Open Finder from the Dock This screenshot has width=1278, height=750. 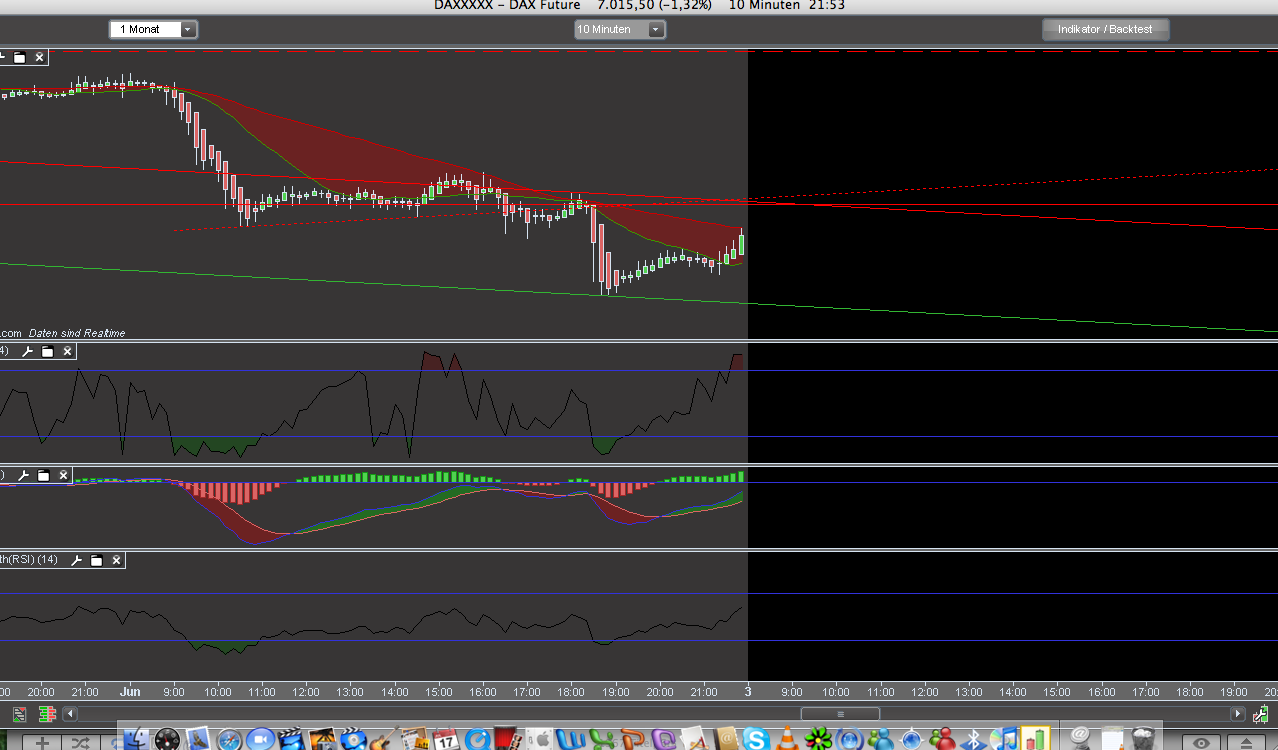point(137,739)
